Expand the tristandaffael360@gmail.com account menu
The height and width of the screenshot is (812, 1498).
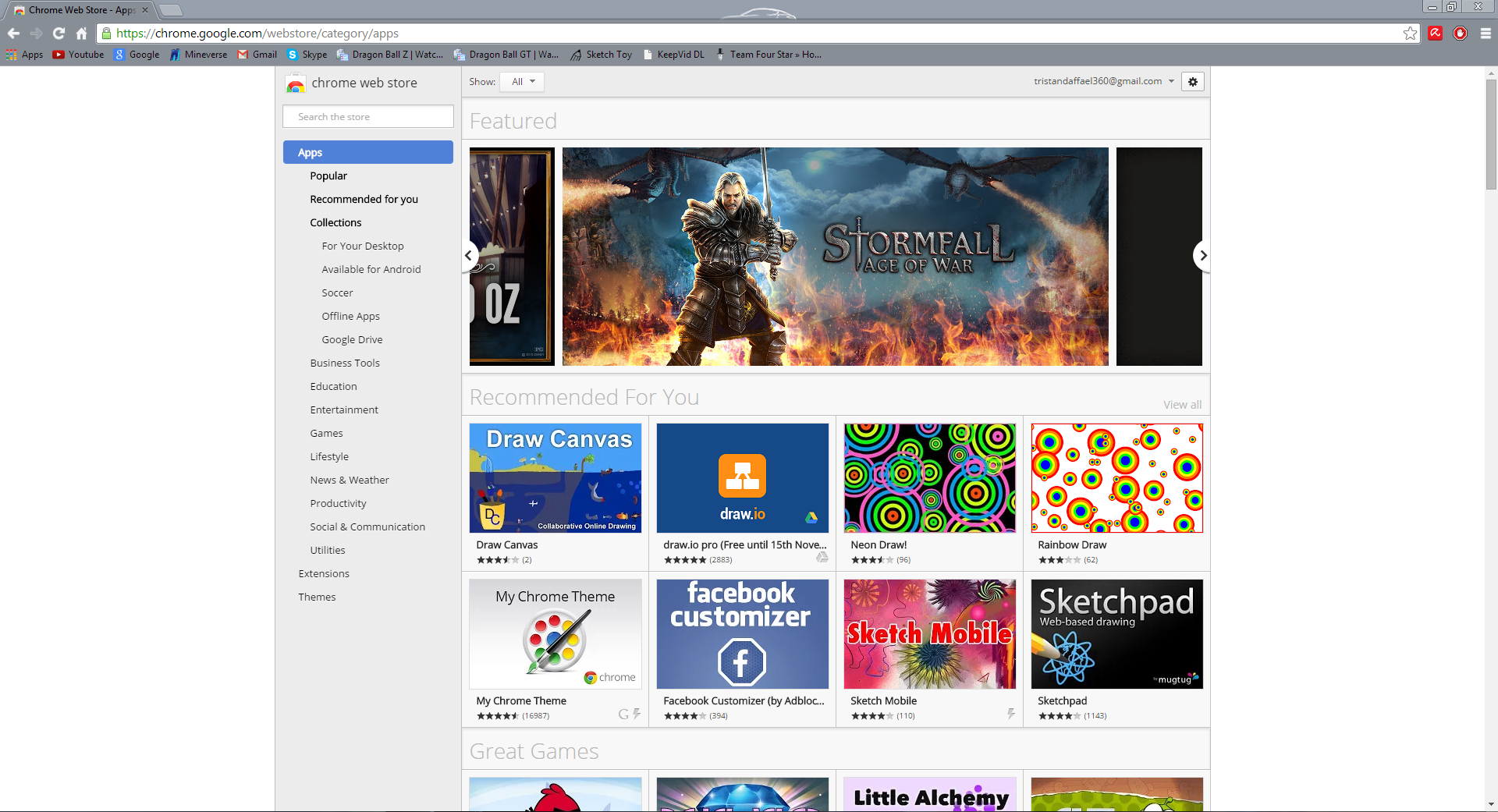(x=1104, y=81)
